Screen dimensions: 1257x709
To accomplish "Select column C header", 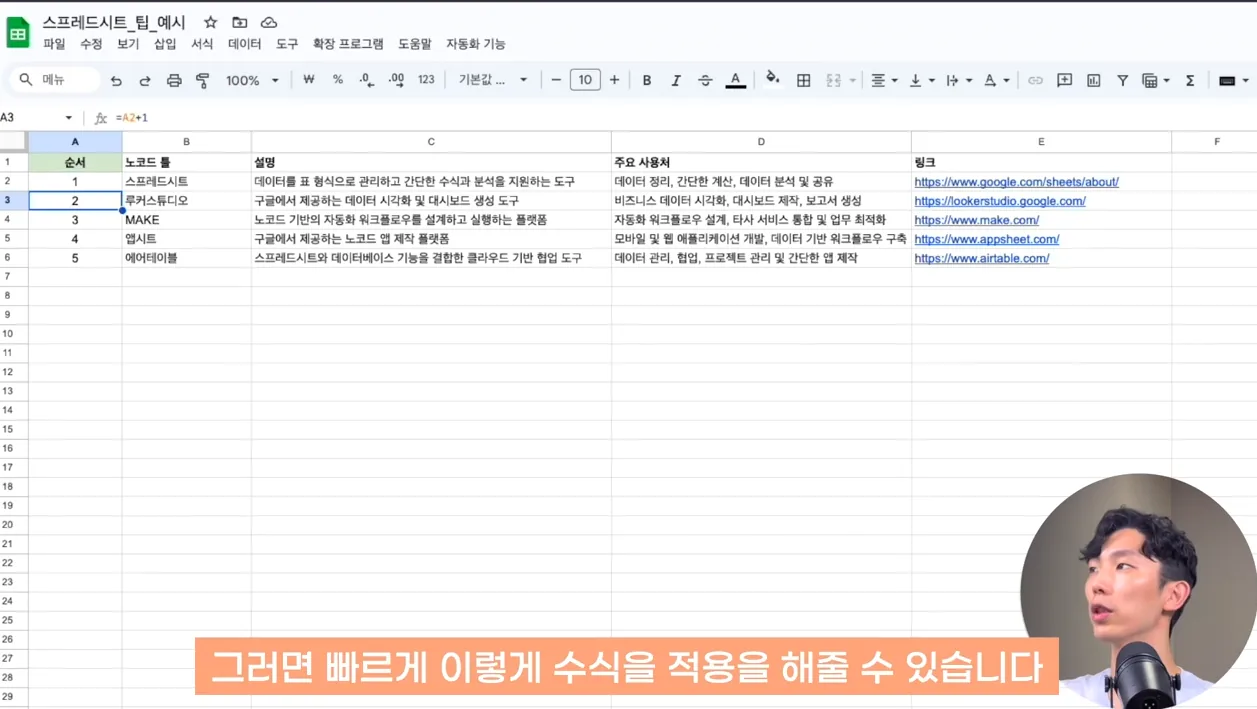I will click(x=431, y=142).
